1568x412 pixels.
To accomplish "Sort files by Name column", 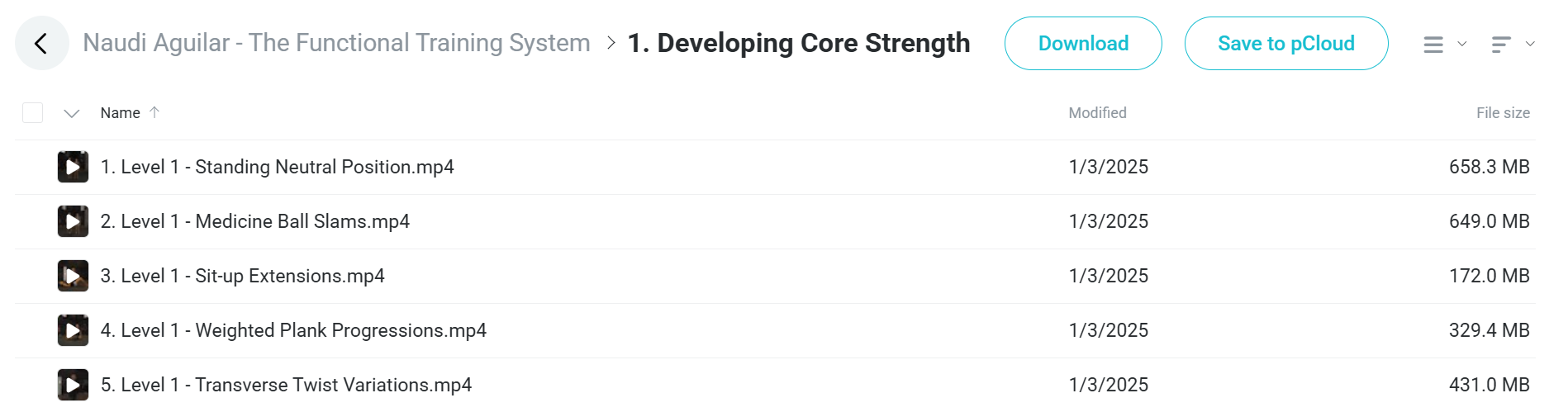I will (121, 113).
